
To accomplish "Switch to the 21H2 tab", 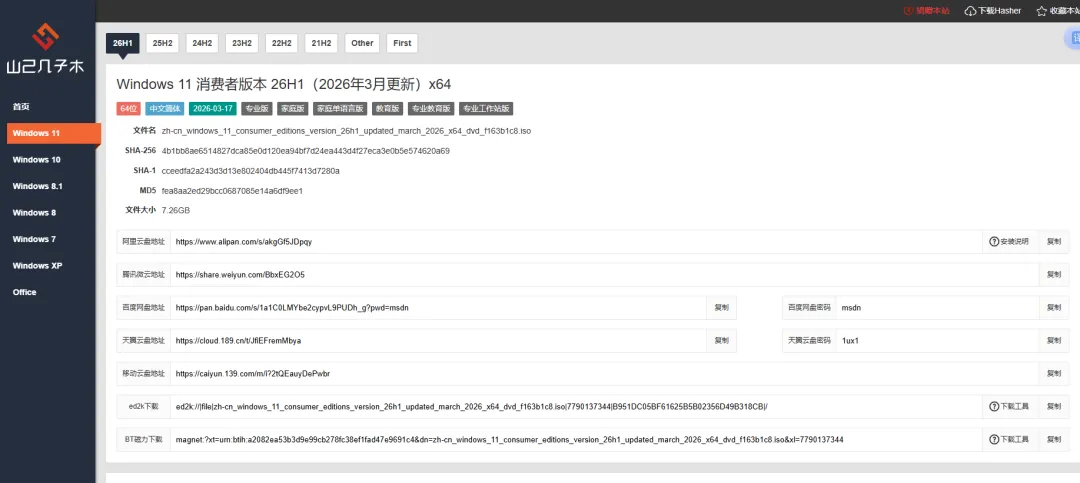I will (x=321, y=43).
